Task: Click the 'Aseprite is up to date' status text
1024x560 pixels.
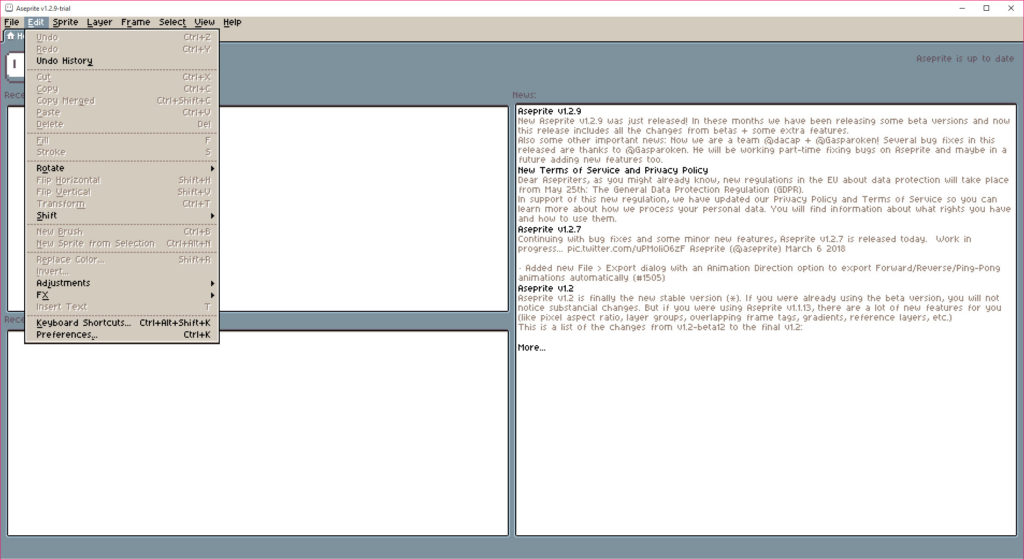Action: (x=964, y=59)
